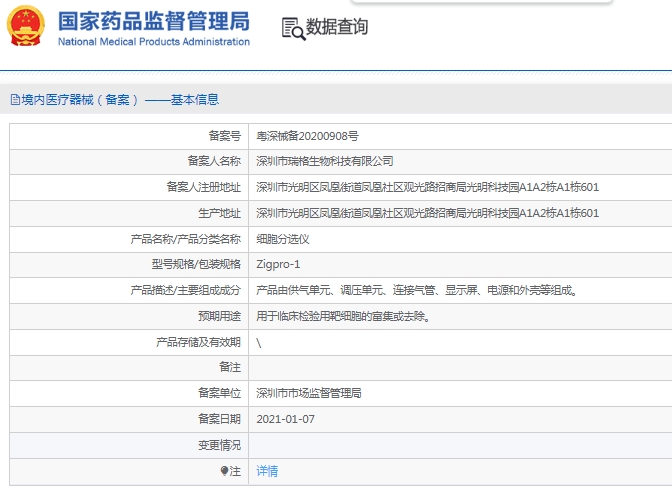Select the authority 深圳市市场监督管理局
The image size is (672, 494).
pos(309,393)
